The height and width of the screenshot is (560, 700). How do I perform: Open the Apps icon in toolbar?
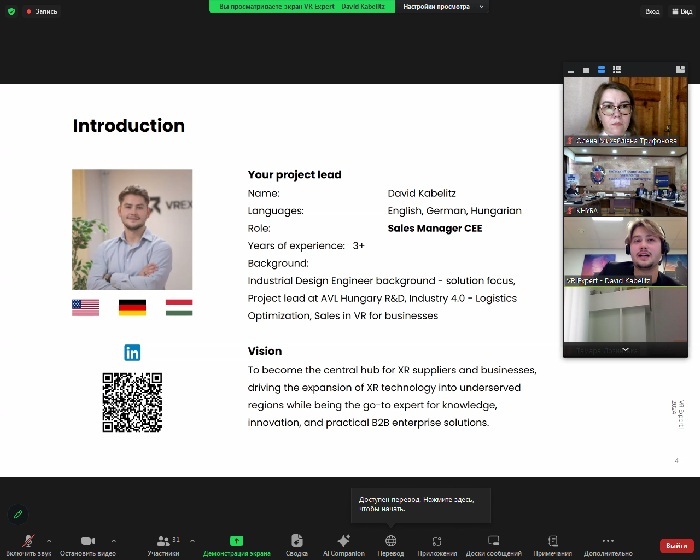[437, 540]
